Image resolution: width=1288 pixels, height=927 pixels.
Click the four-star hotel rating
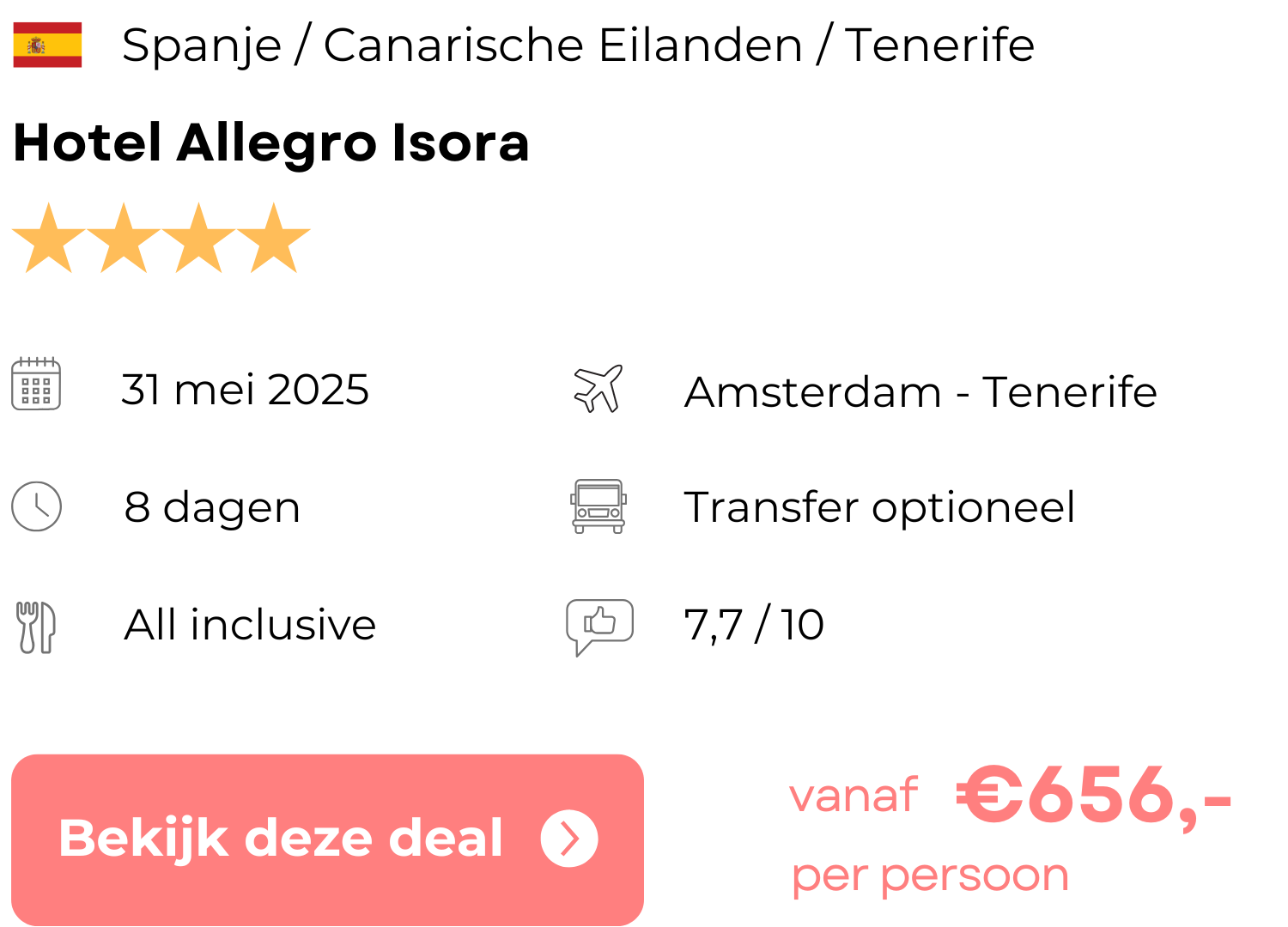tap(161, 239)
